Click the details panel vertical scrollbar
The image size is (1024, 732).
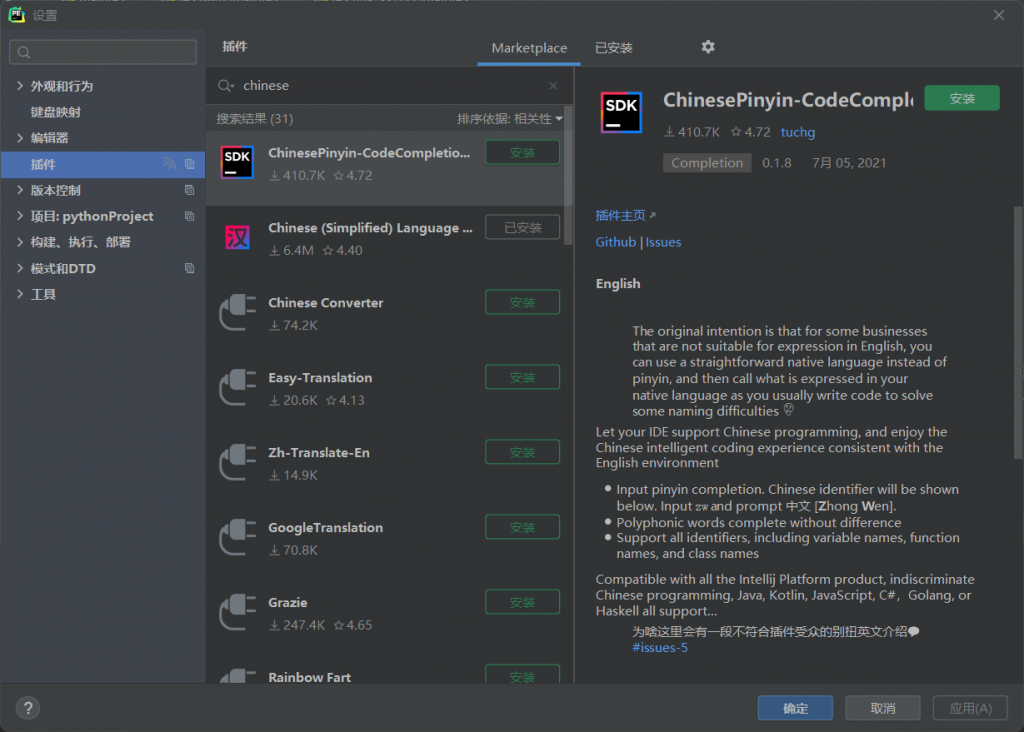[1017, 332]
